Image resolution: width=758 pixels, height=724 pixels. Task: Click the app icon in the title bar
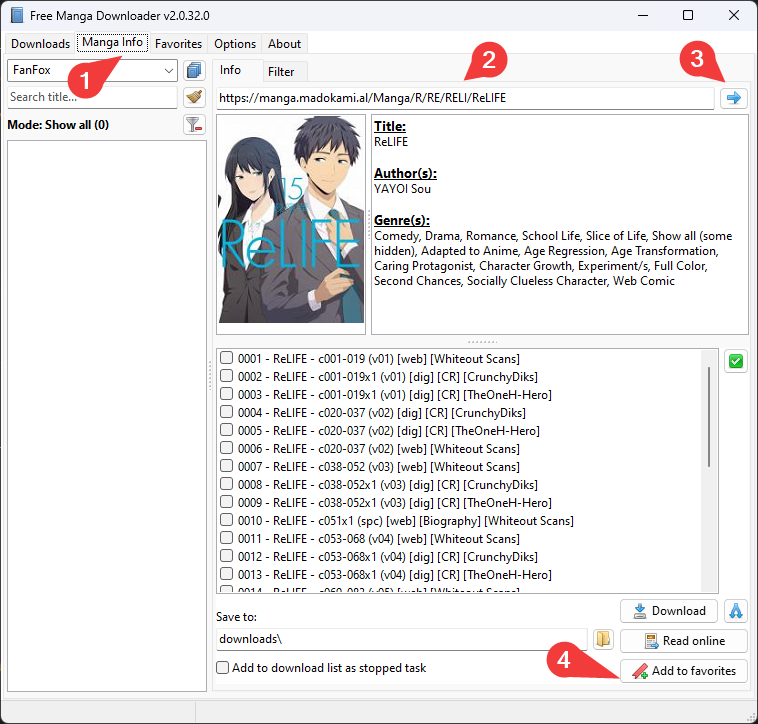(x=17, y=16)
